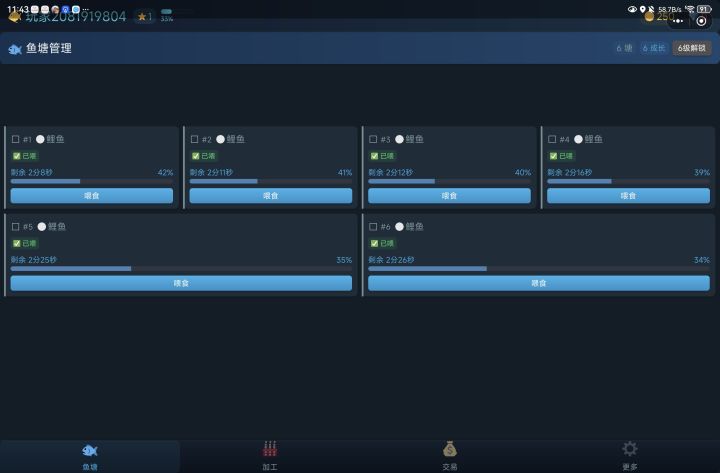The height and width of the screenshot is (473, 720).
Task: Click the 已喂 tag in pond #6
Action: (x=382, y=243)
